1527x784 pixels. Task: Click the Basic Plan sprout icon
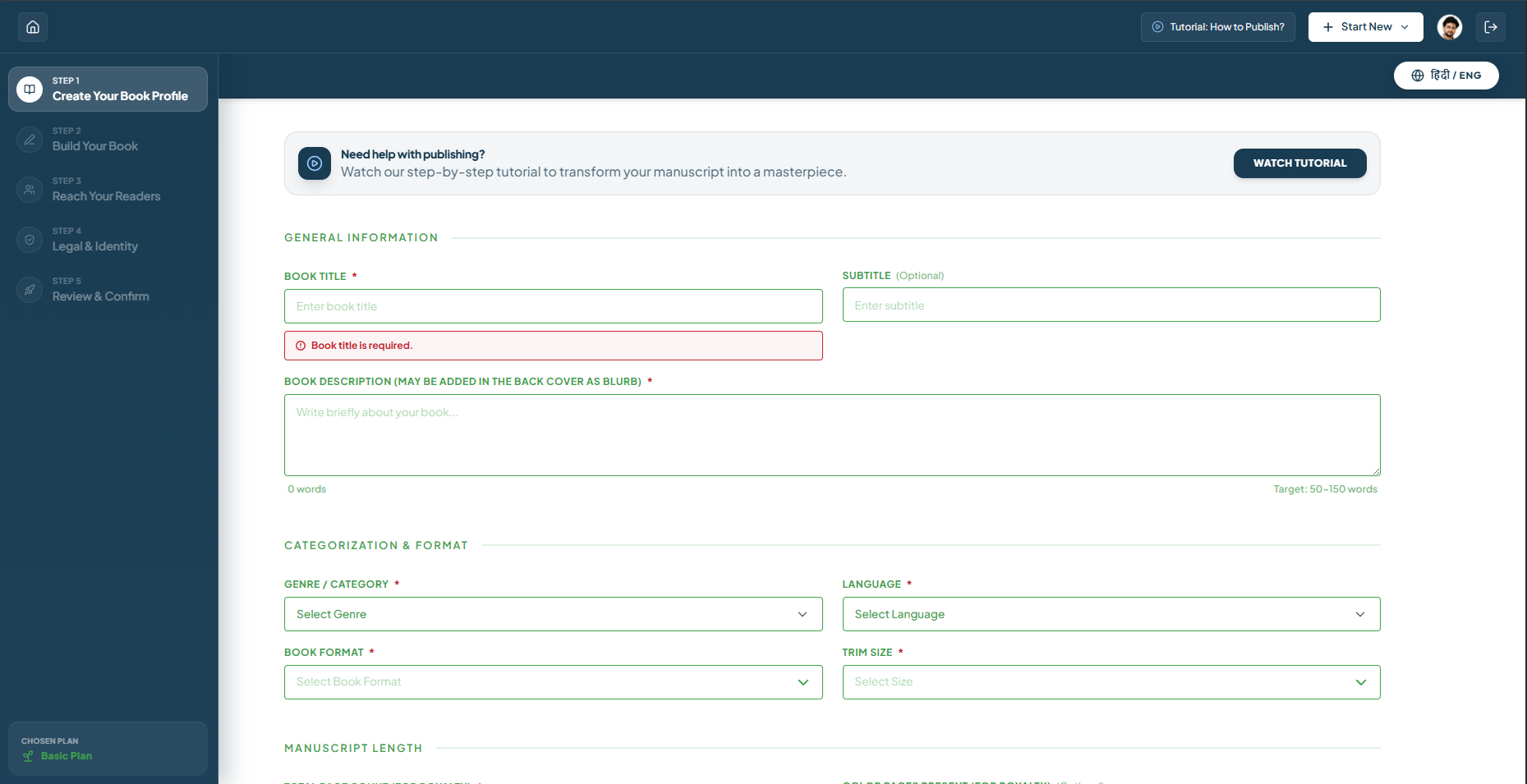pyautogui.click(x=28, y=756)
